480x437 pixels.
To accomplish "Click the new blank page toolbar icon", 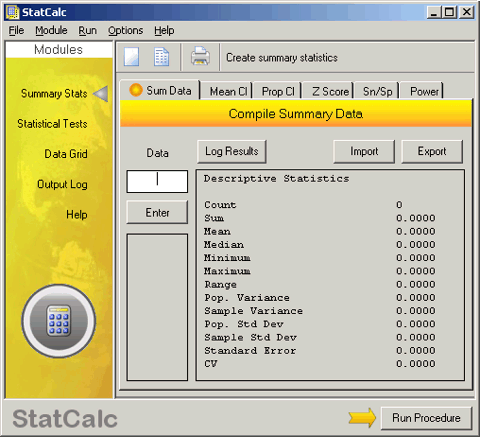I will [x=131, y=57].
